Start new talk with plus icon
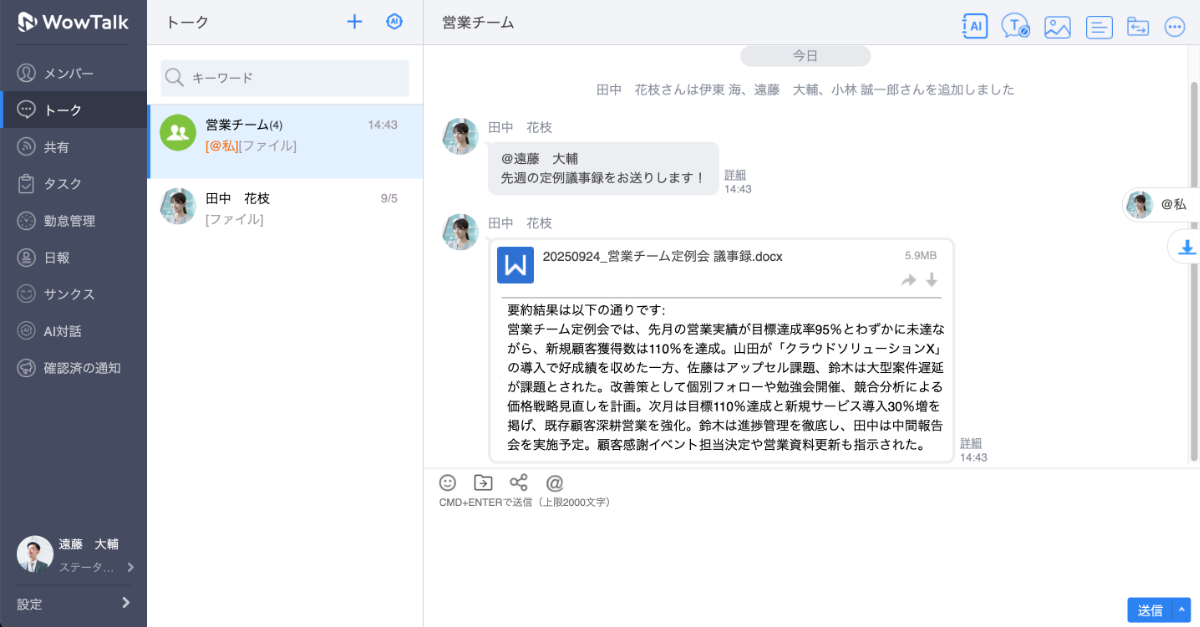The height and width of the screenshot is (627, 1200). tap(354, 22)
